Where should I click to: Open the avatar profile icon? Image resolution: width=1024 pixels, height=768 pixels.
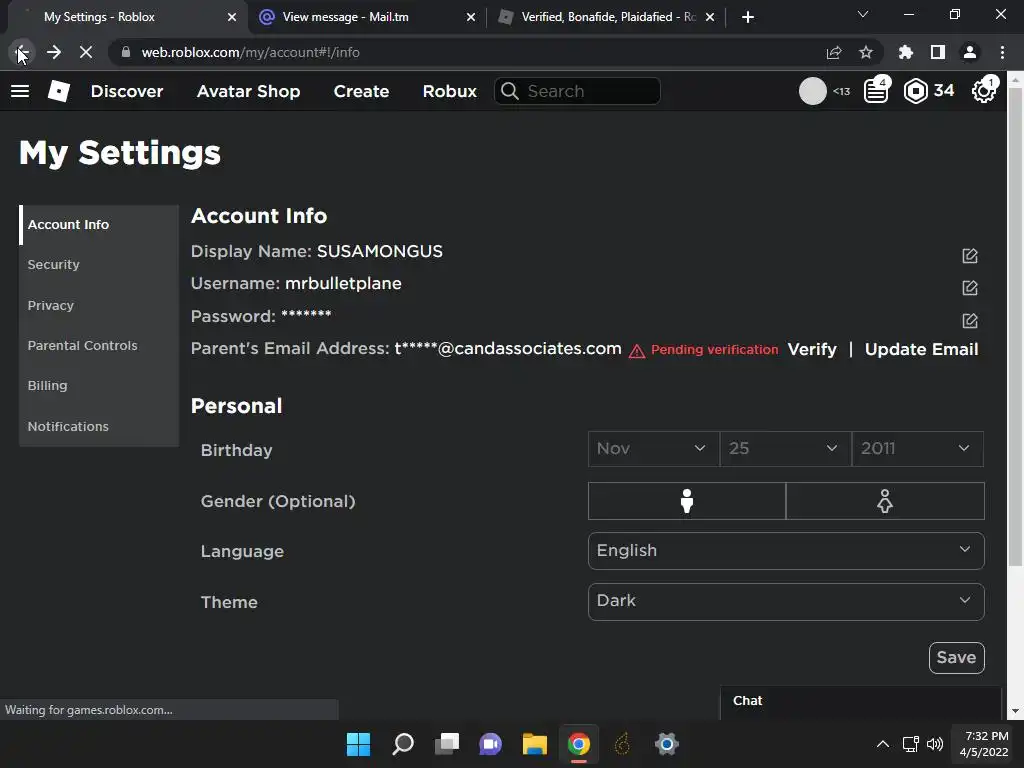point(812,91)
